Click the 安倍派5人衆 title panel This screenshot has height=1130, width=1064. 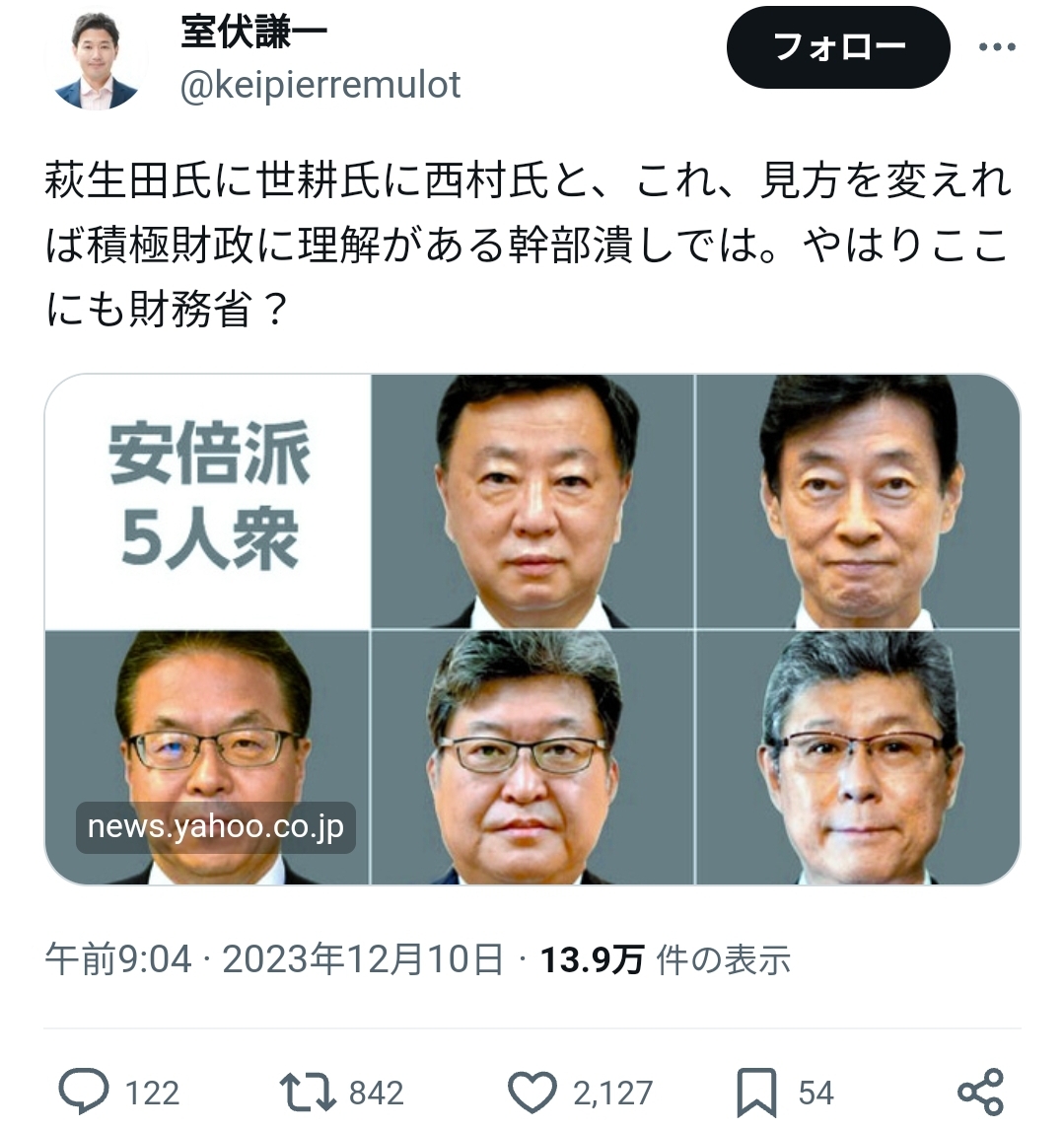(x=208, y=501)
